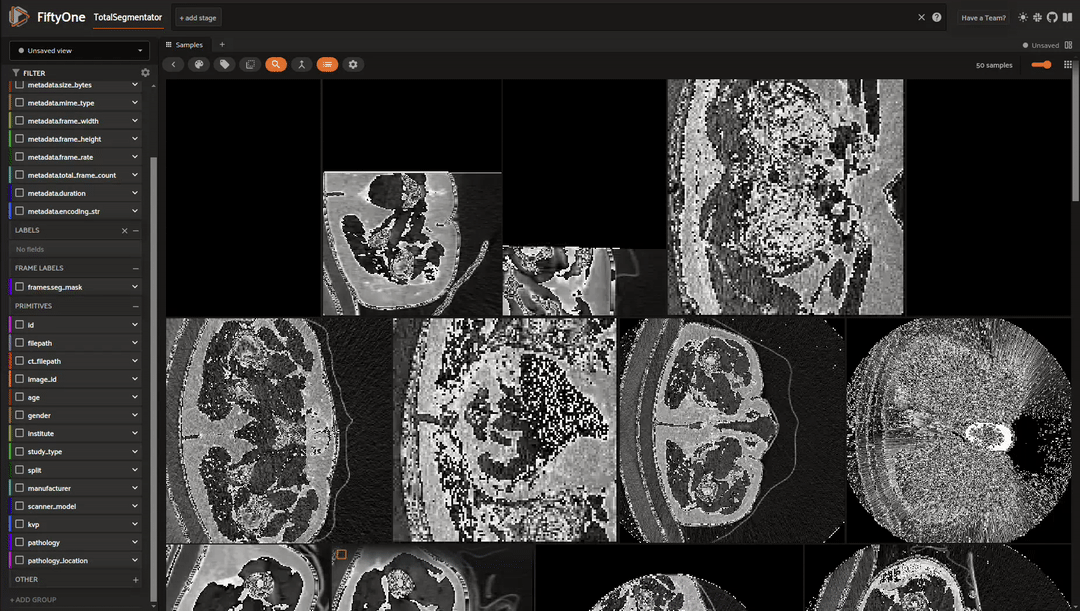Click the Have a Team? button
Image resolution: width=1080 pixels, height=611 pixels.
click(983, 18)
